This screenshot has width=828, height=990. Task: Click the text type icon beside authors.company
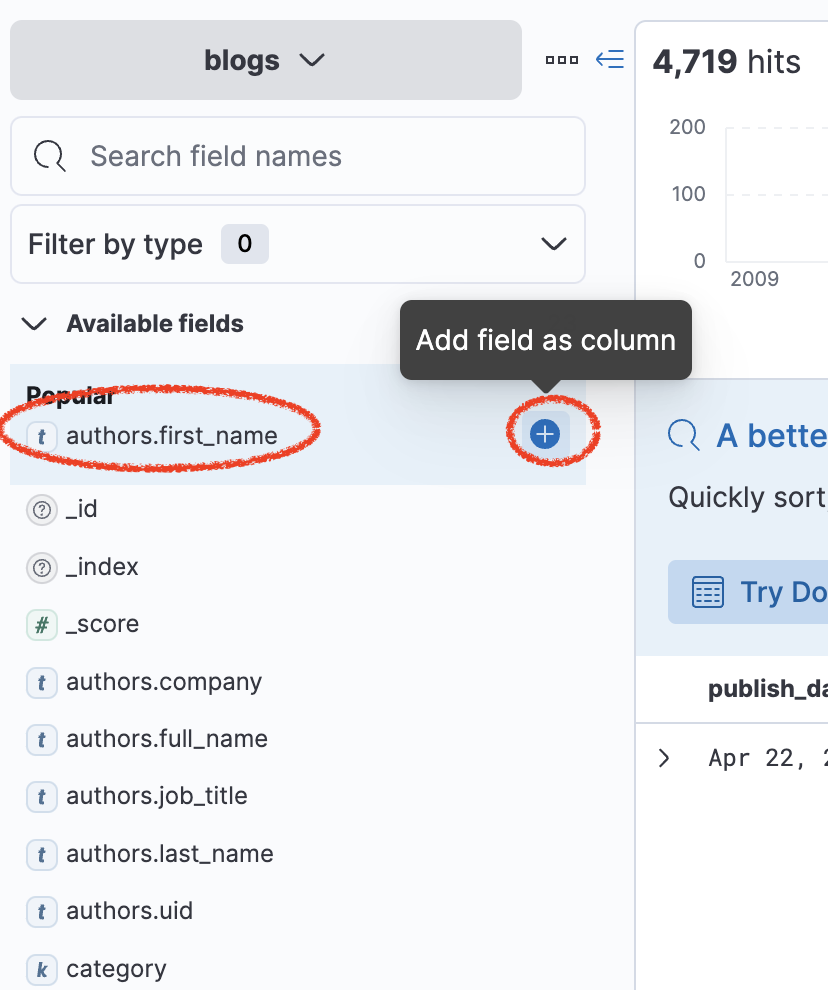[x=42, y=683]
